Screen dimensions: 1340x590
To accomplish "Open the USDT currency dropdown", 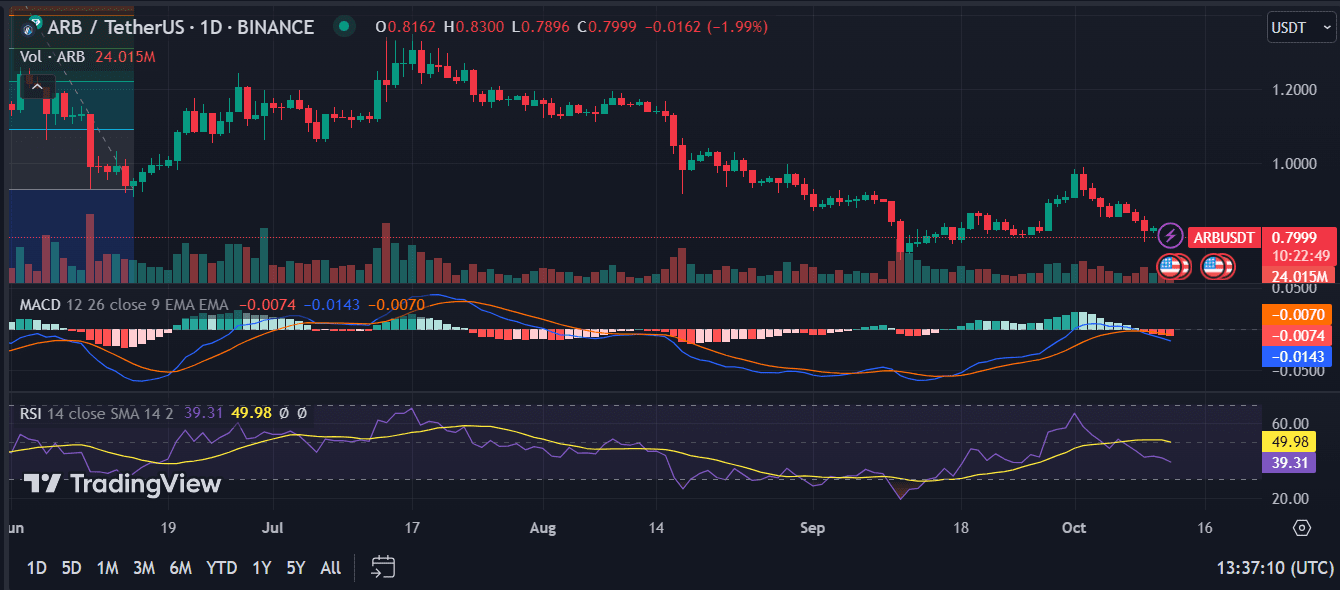I will click(1302, 27).
